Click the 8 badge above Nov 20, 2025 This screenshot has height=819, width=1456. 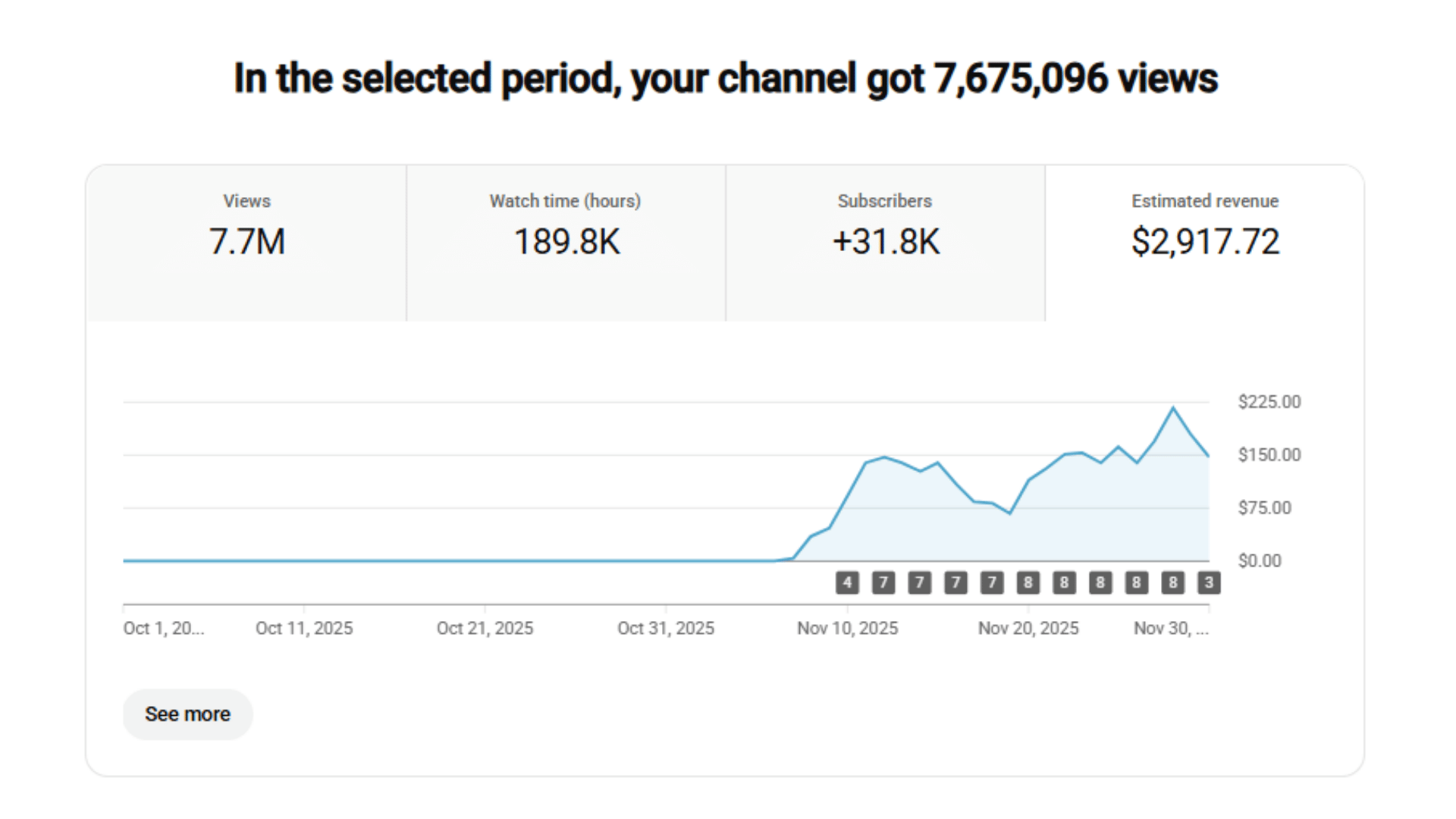coord(1028,582)
